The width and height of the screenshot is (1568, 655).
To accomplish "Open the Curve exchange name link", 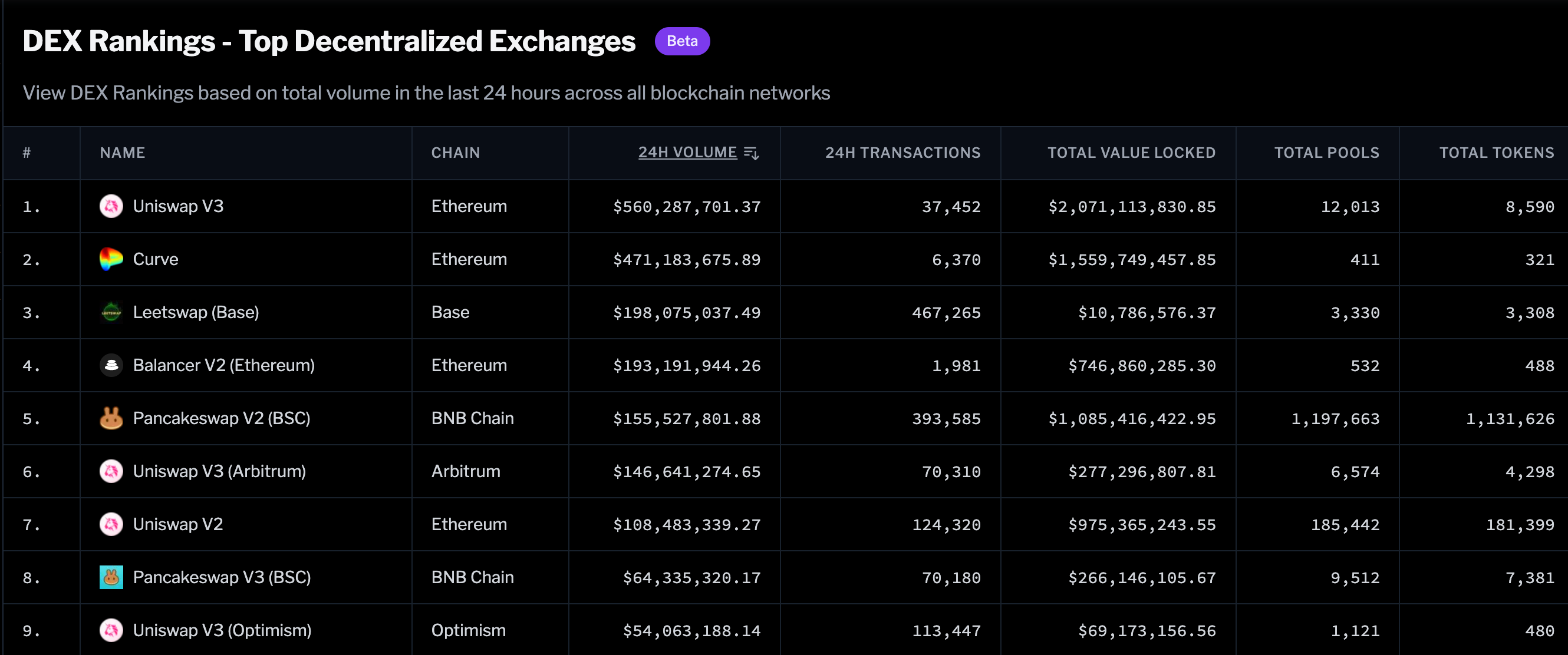I will (x=155, y=259).
